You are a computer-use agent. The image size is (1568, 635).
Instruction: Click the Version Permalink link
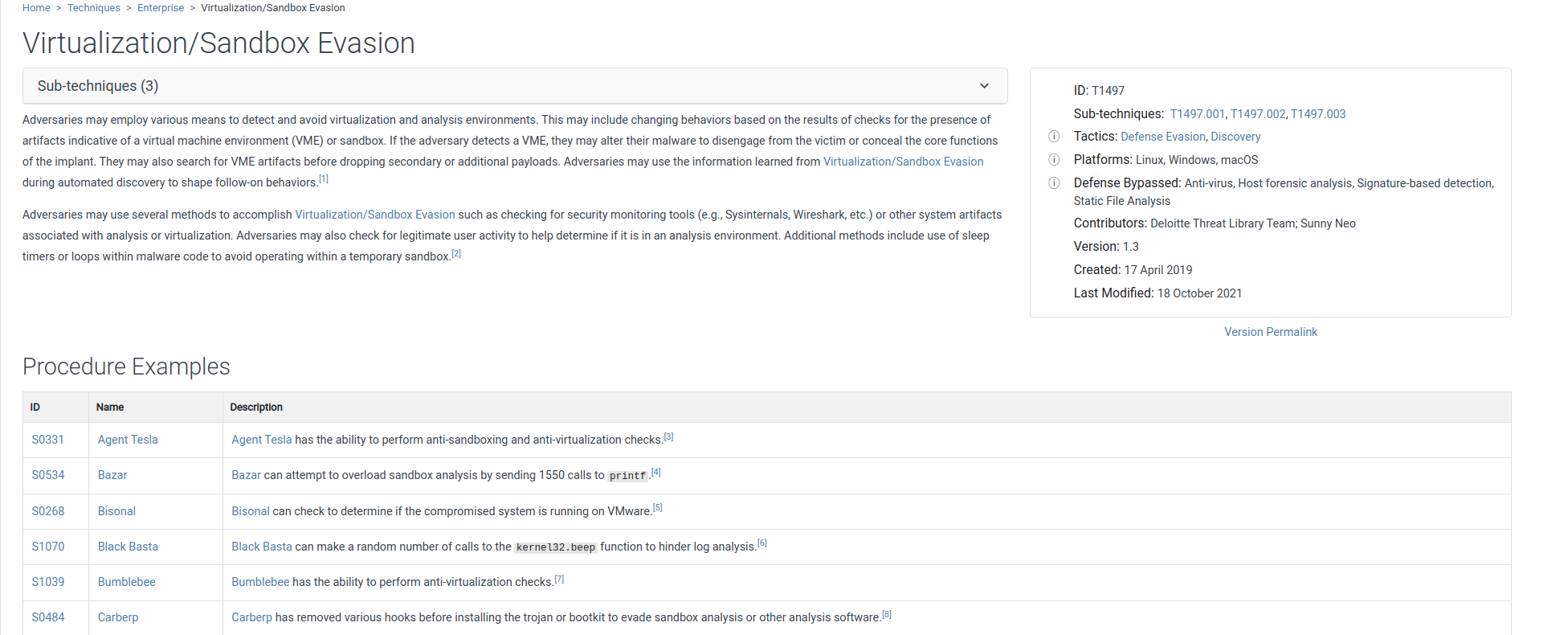pos(1270,332)
